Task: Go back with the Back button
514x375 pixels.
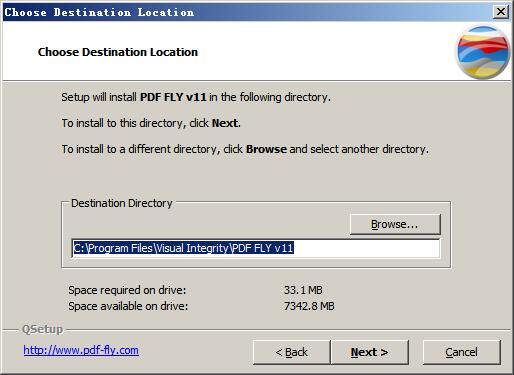Action: pyautogui.click(x=292, y=352)
